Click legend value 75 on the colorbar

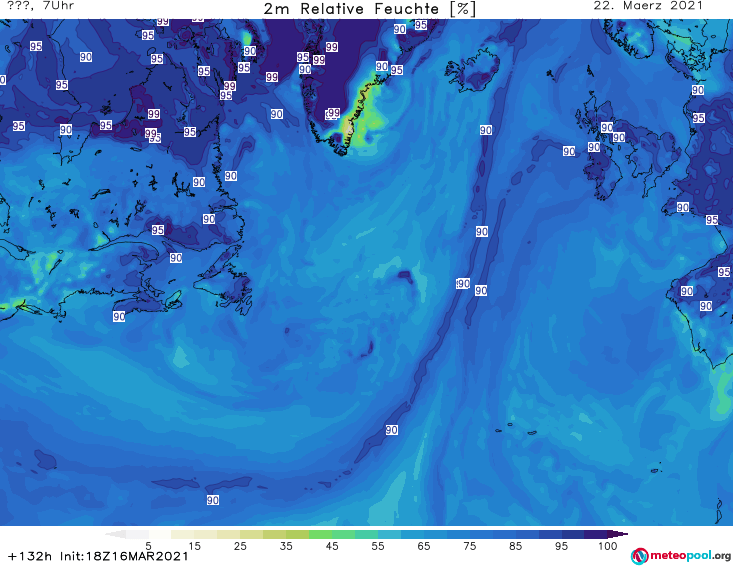point(469,546)
